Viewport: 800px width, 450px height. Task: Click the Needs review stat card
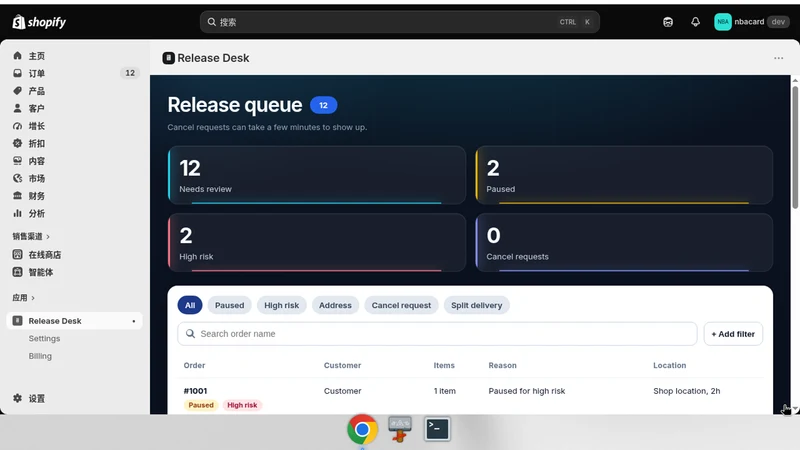pos(317,175)
